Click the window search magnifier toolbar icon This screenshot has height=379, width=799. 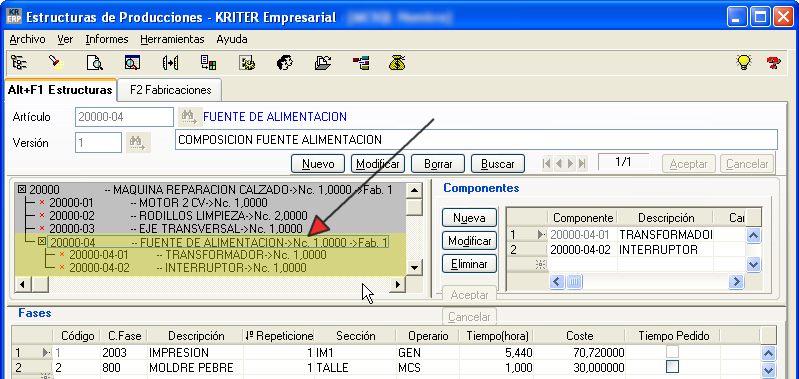click(x=132, y=63)
